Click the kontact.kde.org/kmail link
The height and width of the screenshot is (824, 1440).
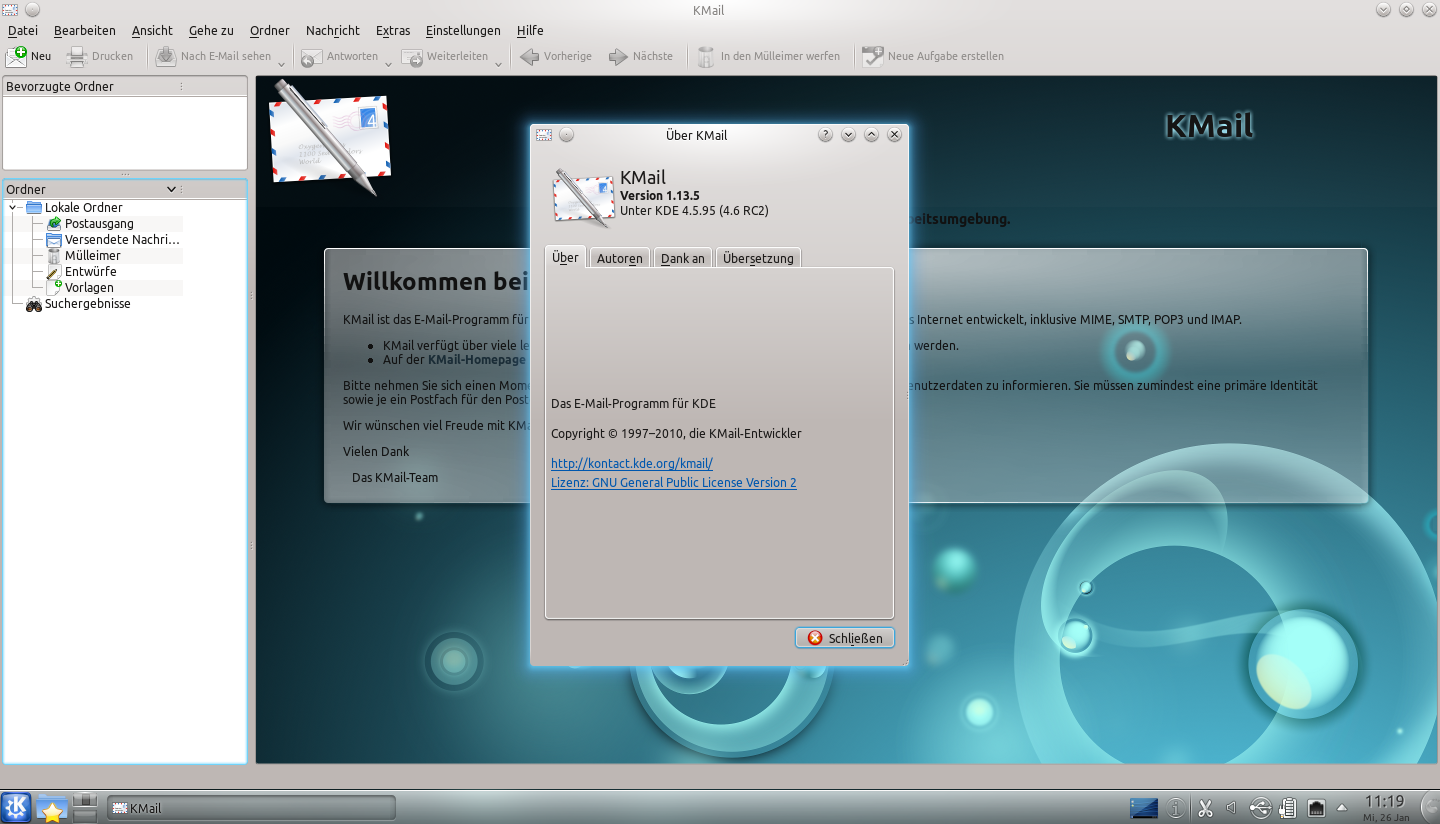click(x=631, y=463)
